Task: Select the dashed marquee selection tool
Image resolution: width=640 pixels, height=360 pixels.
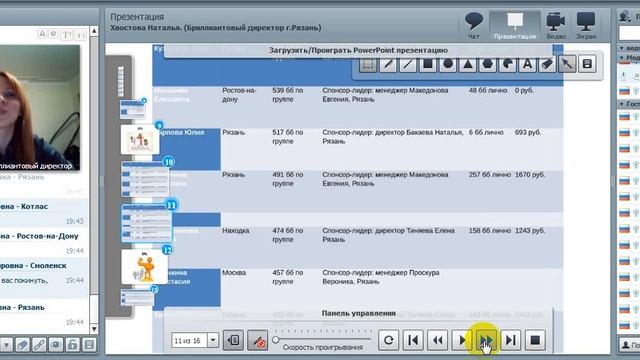Action: pos(368,64)
